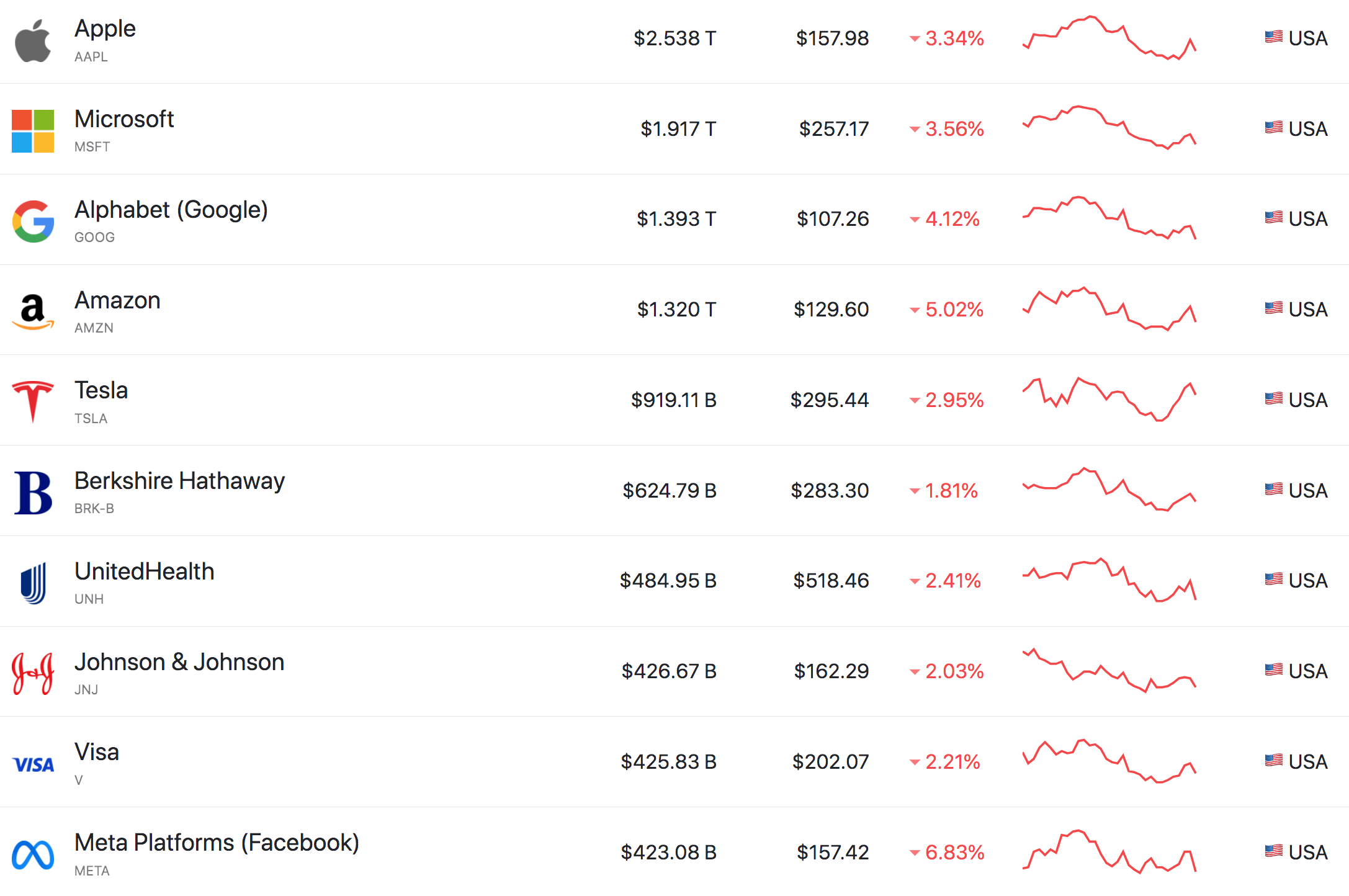
Task: Click the Microsoft four-square logo
Action: click(x=33, y=131)
